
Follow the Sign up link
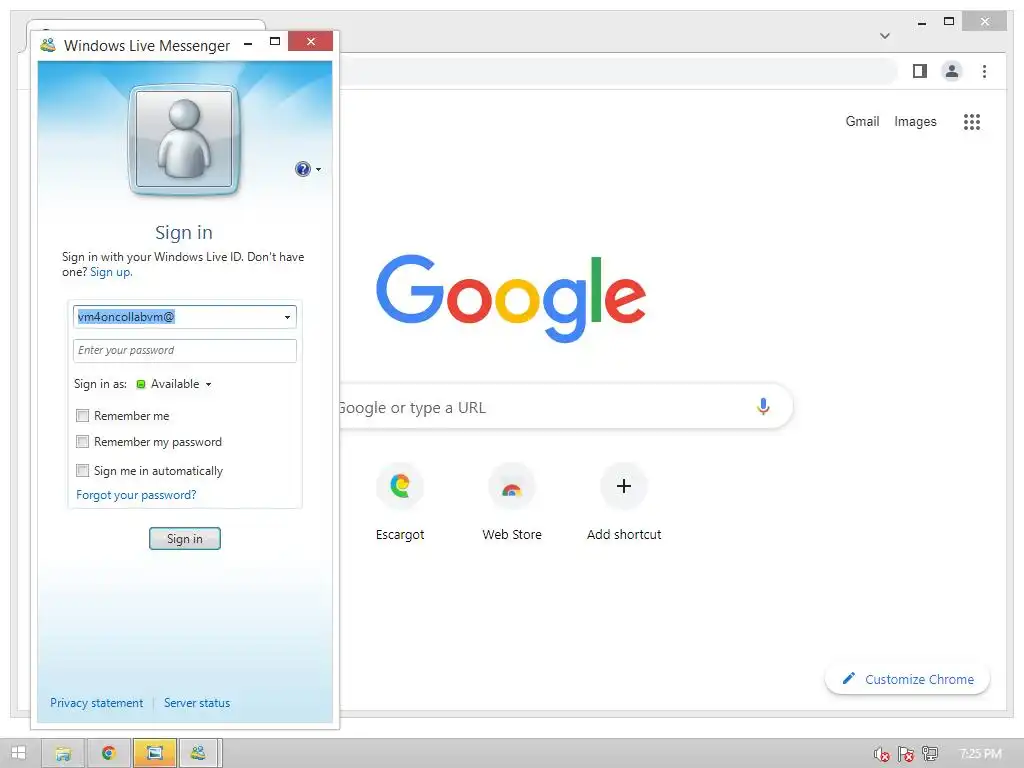(x=110, y=272)
